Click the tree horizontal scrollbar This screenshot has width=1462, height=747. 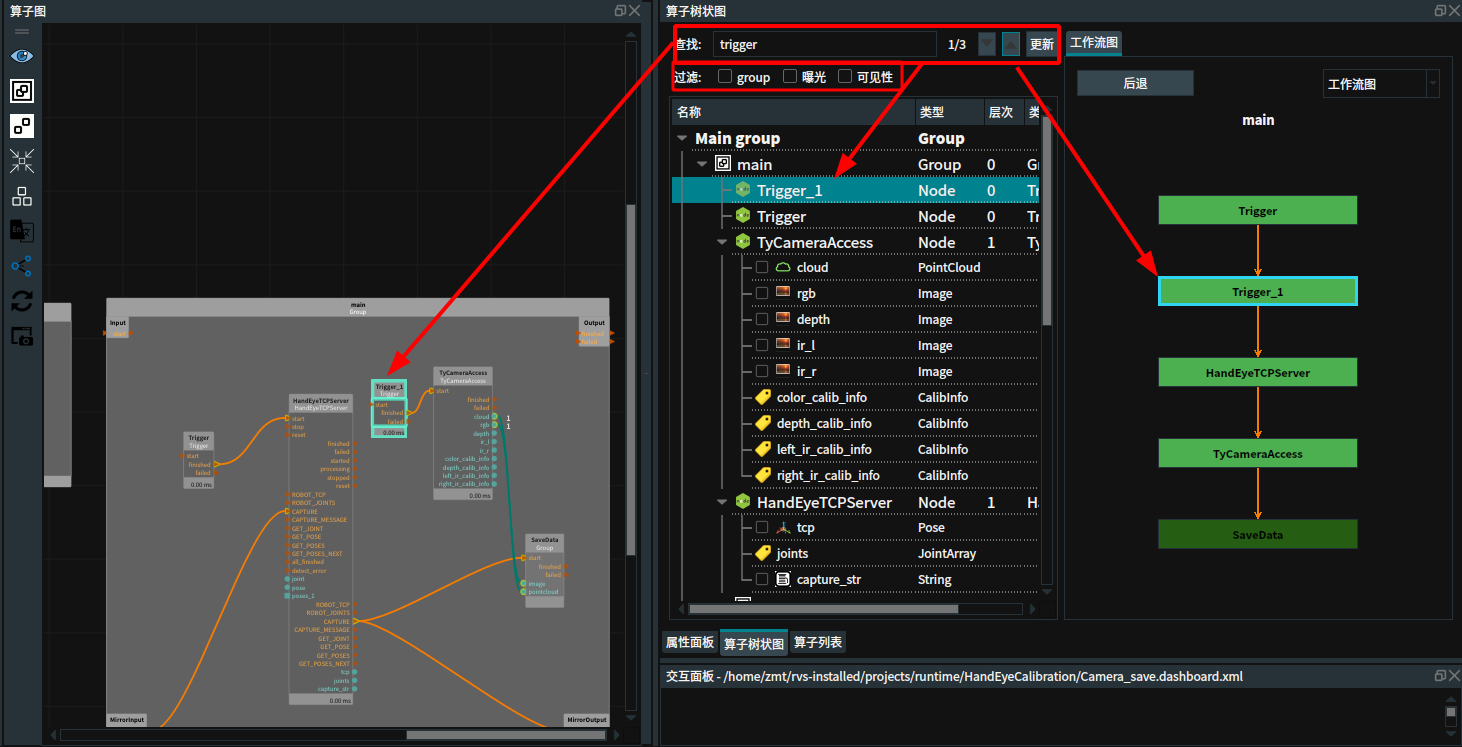coord(824,608)
